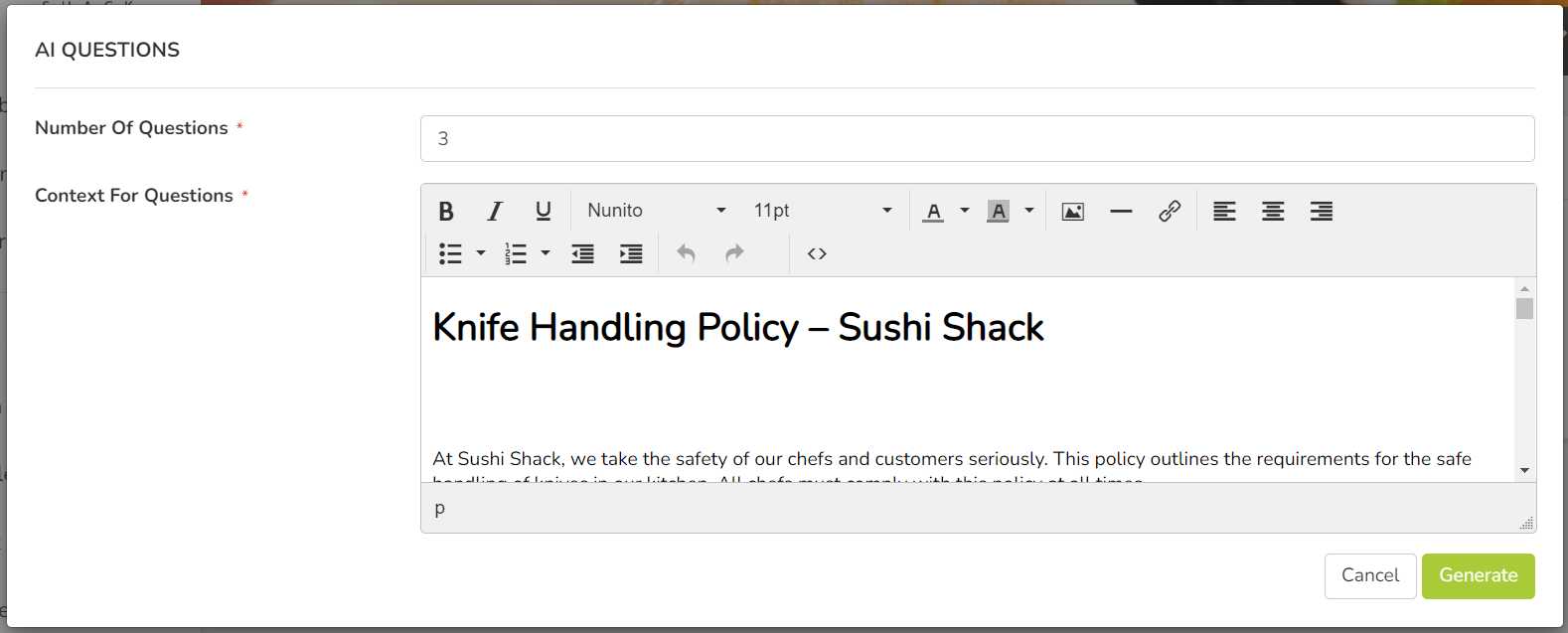Insert a horizontal line

click(x=1121, y=211)
